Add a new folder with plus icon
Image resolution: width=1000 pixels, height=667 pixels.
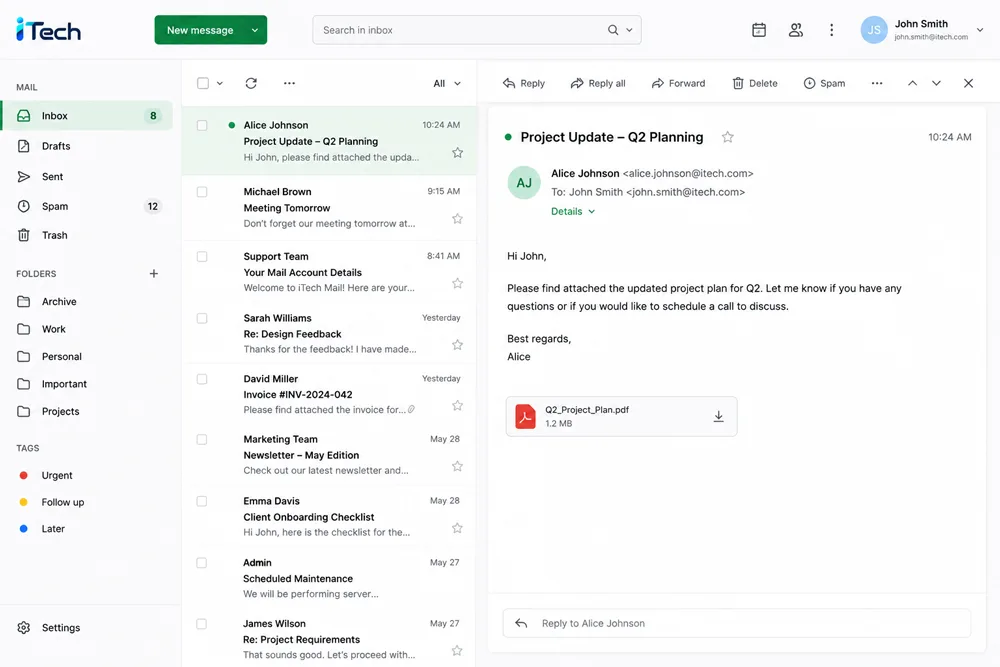(x=154, y=274)
